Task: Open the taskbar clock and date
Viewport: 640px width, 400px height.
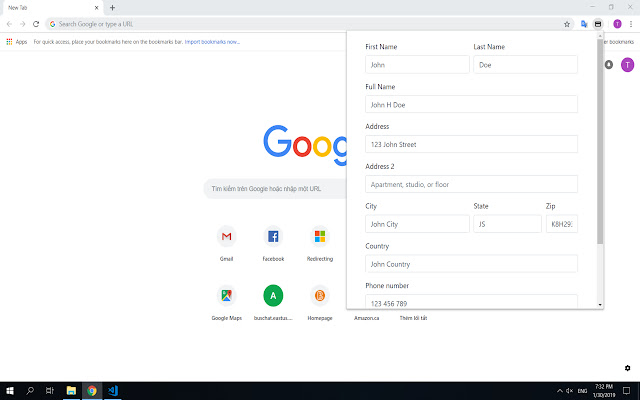Action: click(x=604, y=391)
